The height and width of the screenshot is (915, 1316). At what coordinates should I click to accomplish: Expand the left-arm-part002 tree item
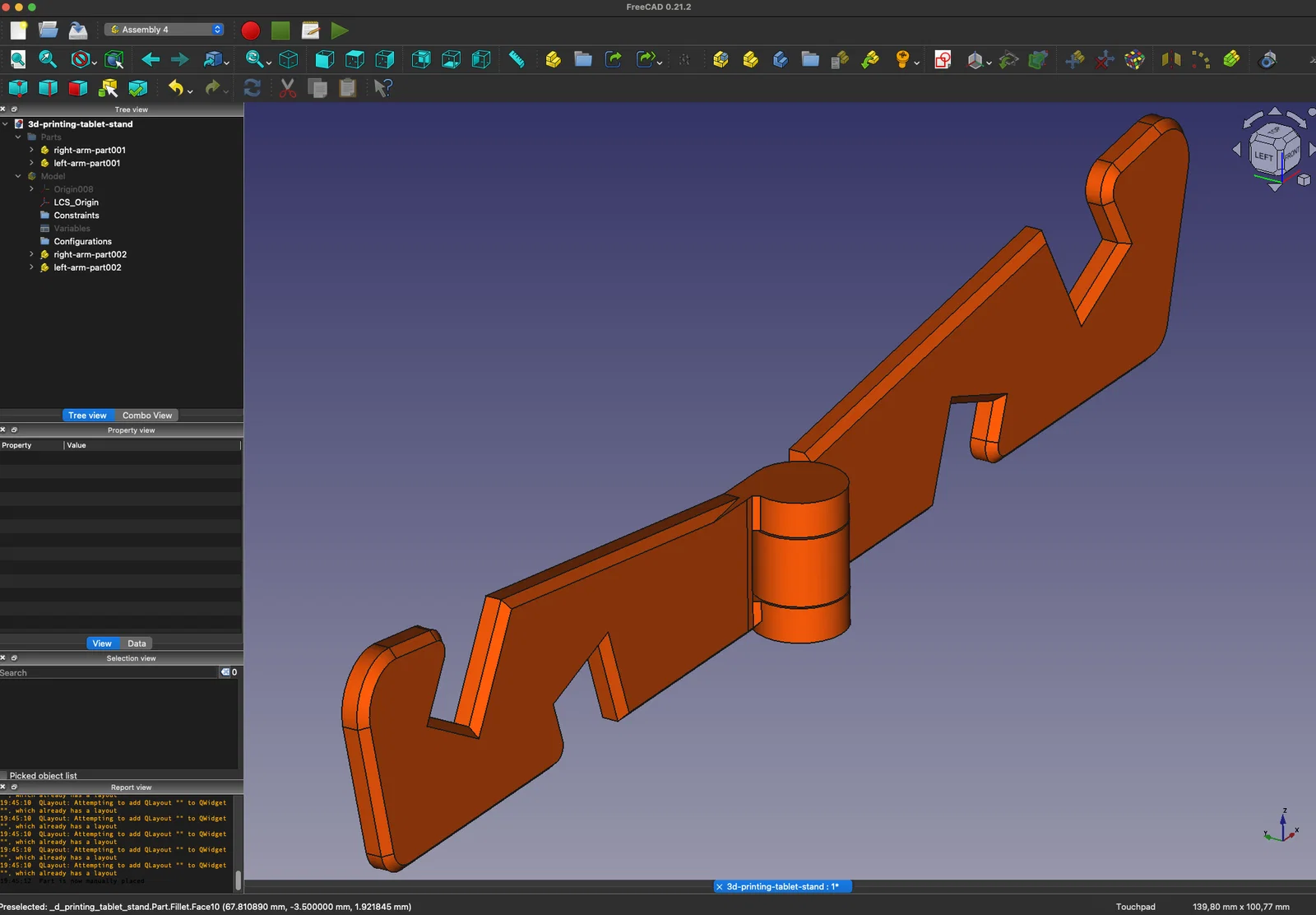31,267
